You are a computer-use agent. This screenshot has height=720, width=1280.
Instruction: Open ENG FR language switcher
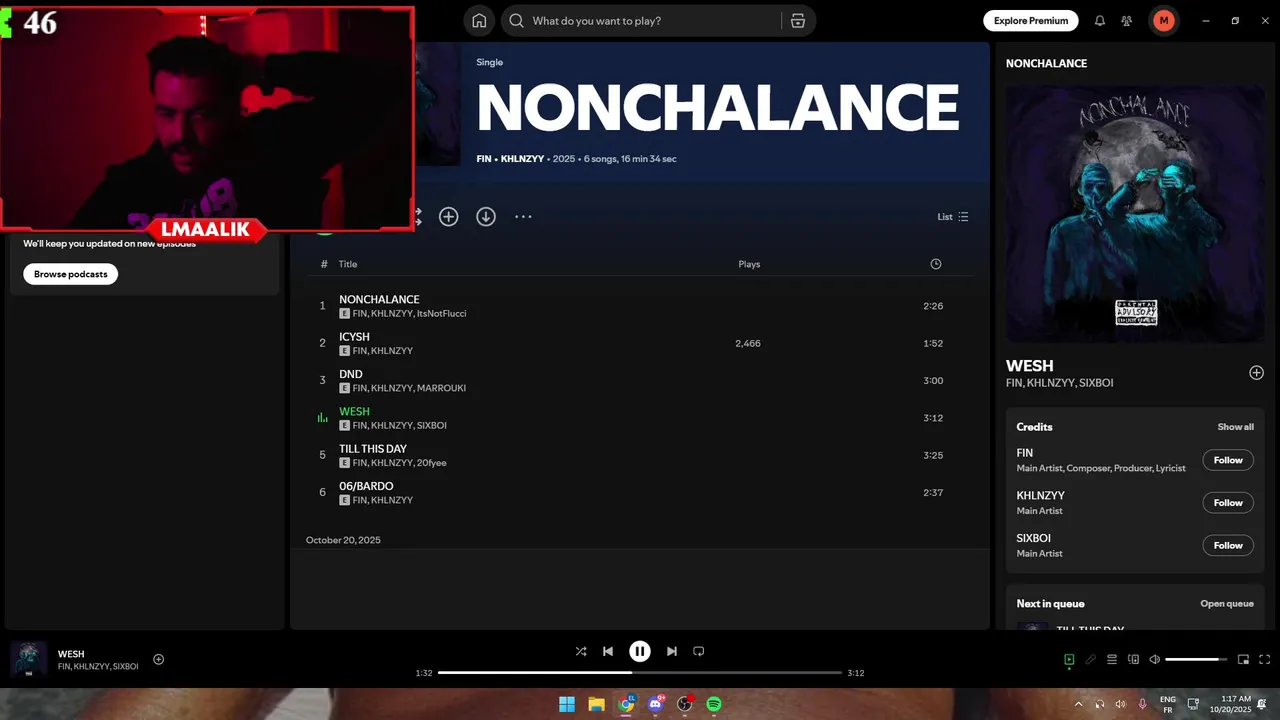(x=1167, y=704)
